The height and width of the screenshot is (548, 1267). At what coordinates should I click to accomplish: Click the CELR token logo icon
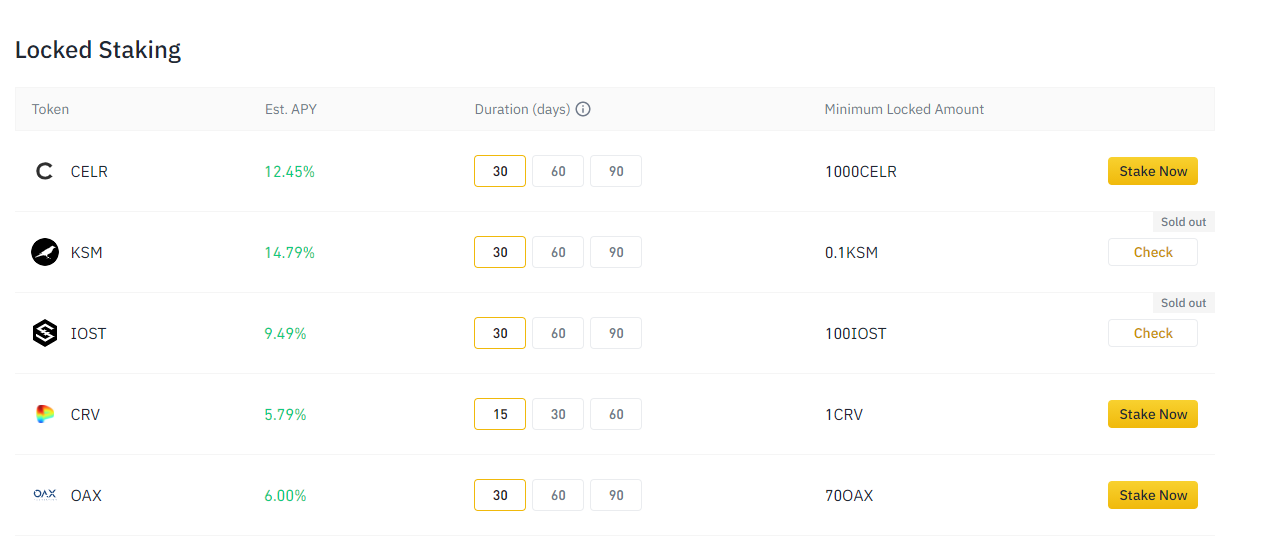click(x=45, y=171)
